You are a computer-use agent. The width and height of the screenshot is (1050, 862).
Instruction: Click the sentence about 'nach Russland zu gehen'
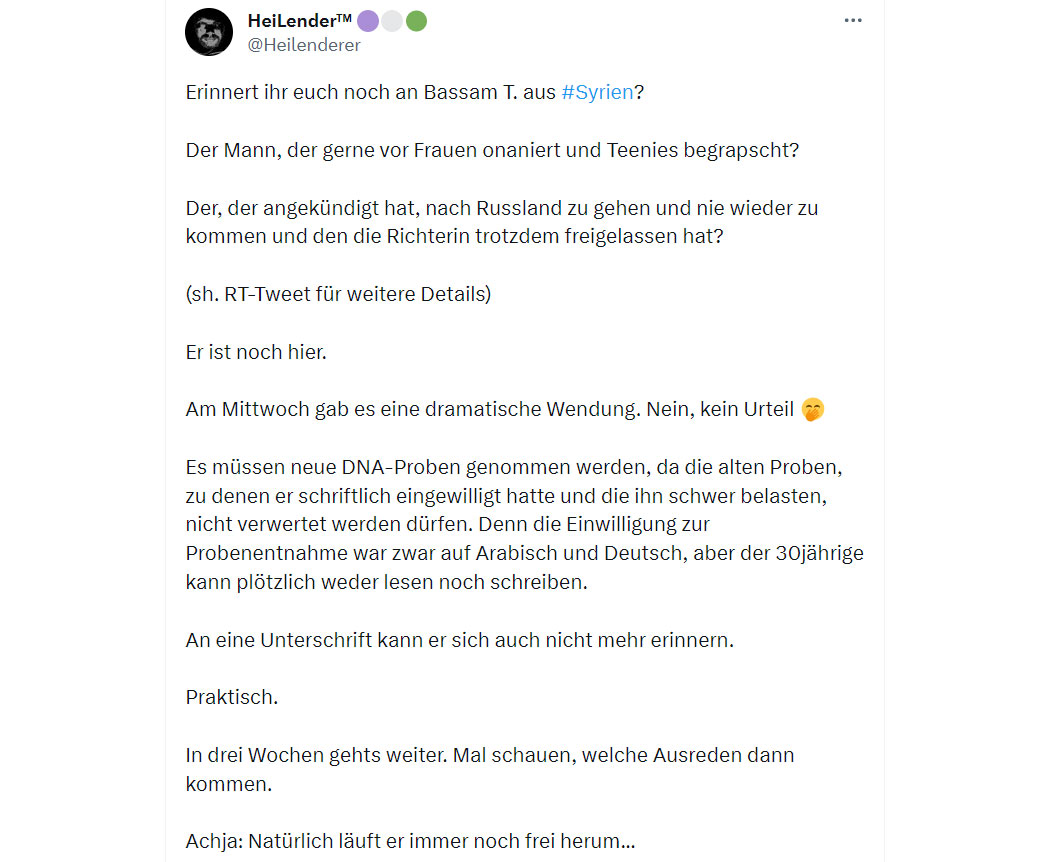(x=502, y=222)
